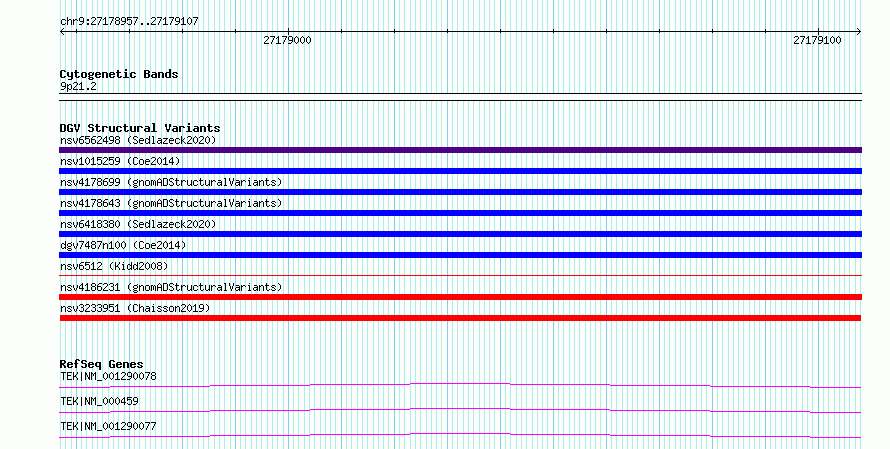Click the blue bar under dgv7487n100

pos(460,255)
